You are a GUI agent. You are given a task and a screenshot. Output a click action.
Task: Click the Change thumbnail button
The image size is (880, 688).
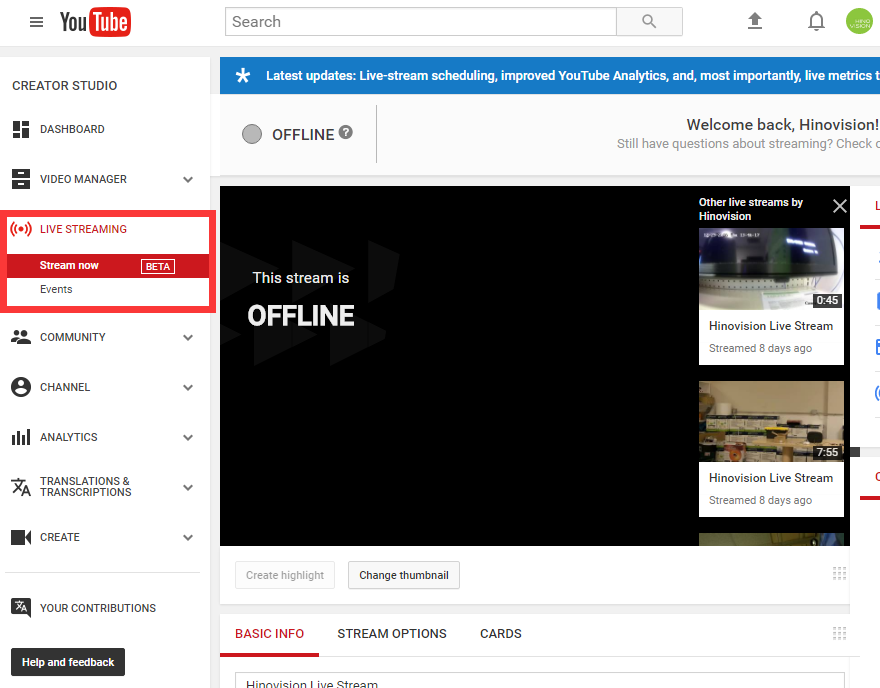click(404, 575)
